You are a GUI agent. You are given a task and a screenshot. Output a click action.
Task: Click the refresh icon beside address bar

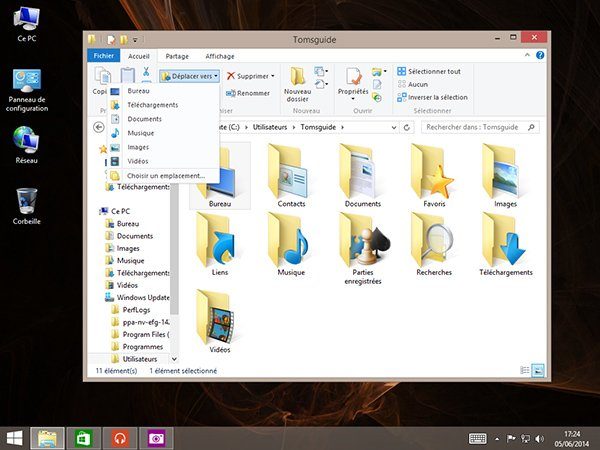coord(407,127)
